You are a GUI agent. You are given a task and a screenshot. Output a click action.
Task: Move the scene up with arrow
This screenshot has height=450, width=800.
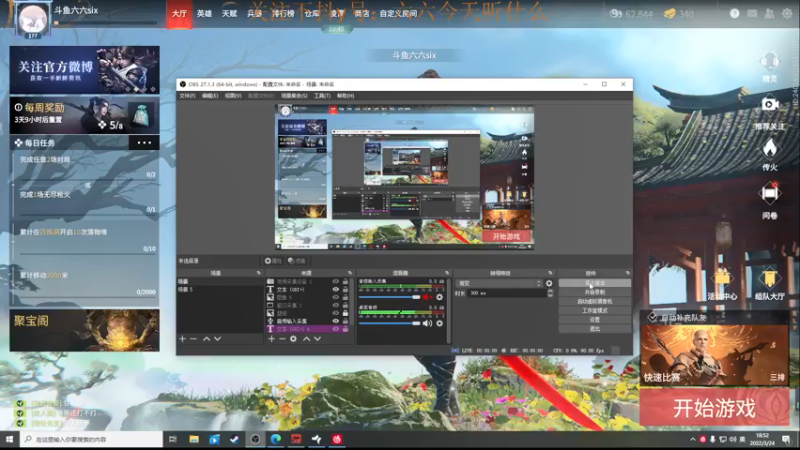[x=207, y=339]
